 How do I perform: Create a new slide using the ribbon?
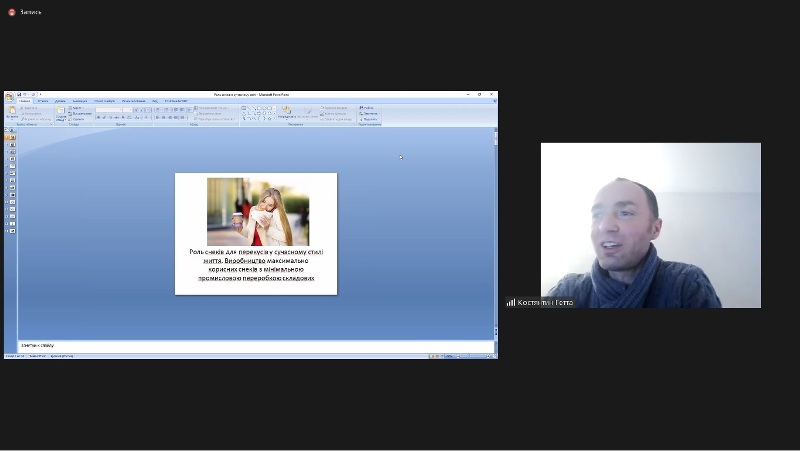pyautogui.click(x=61, y=113)
